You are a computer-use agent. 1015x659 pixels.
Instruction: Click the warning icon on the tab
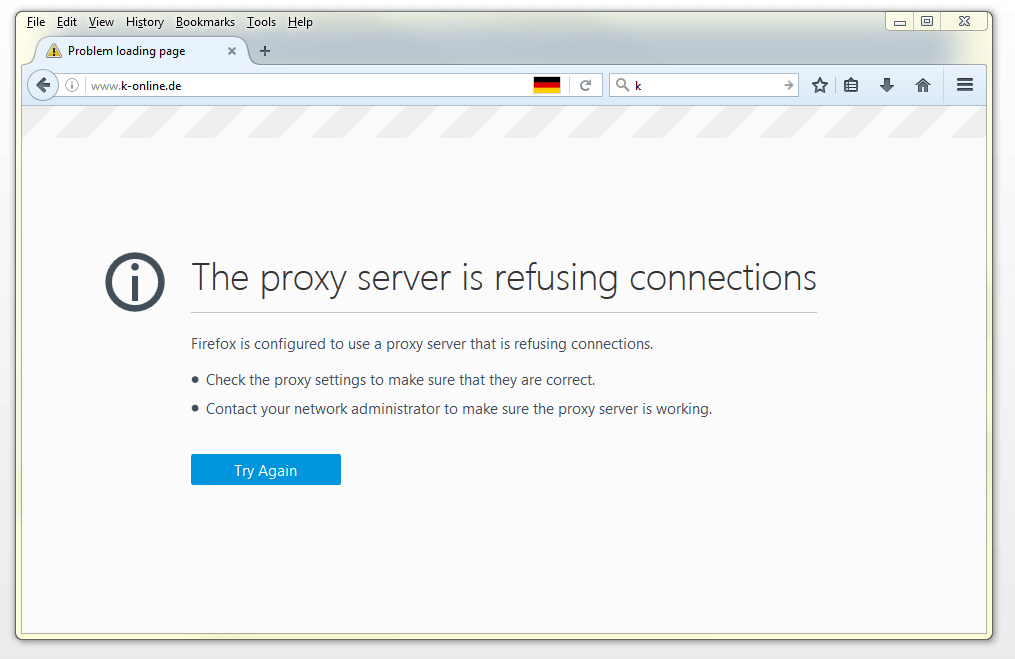[x=54, y=50]
